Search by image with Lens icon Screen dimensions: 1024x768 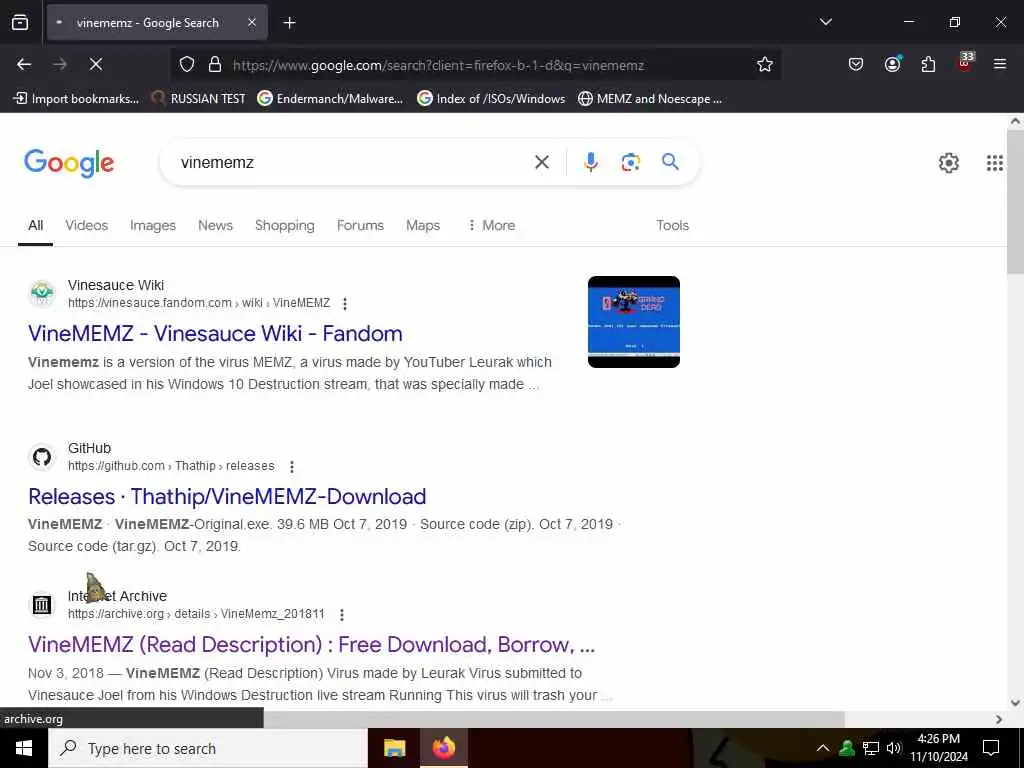coord(630,162)
